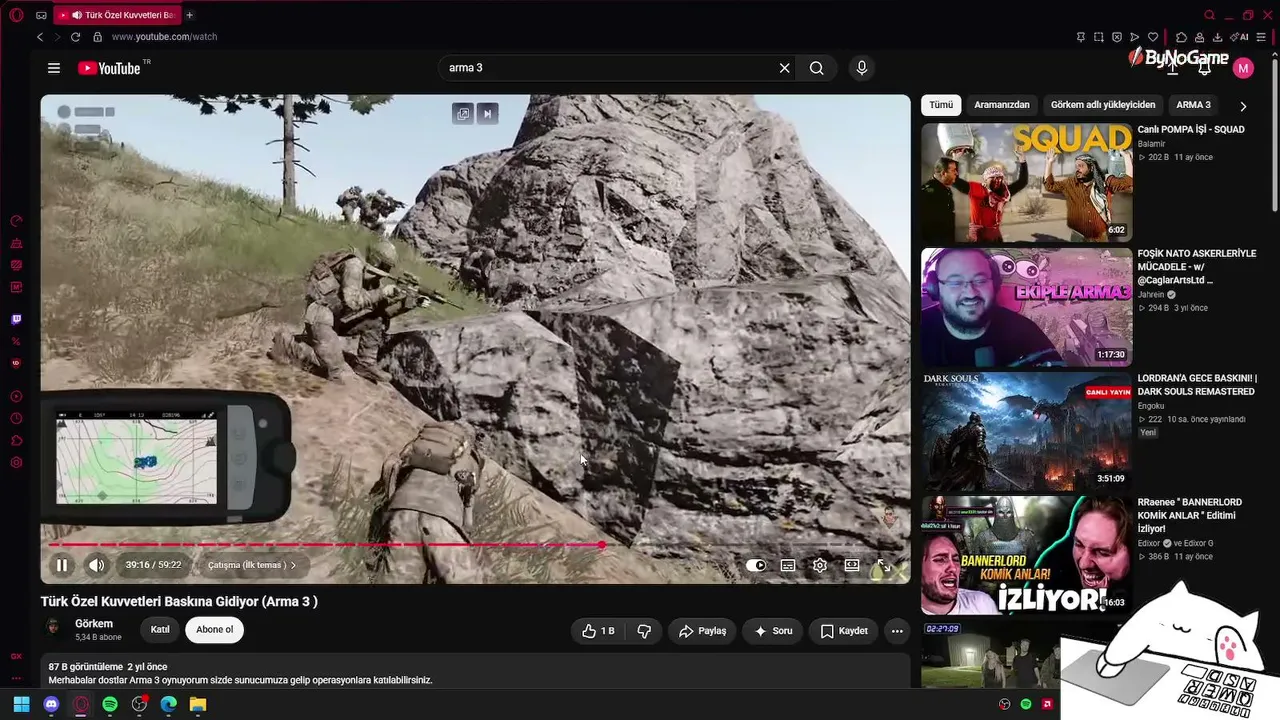
Task: Click the miniplayer icon atop the video
Action: [463, 114]
